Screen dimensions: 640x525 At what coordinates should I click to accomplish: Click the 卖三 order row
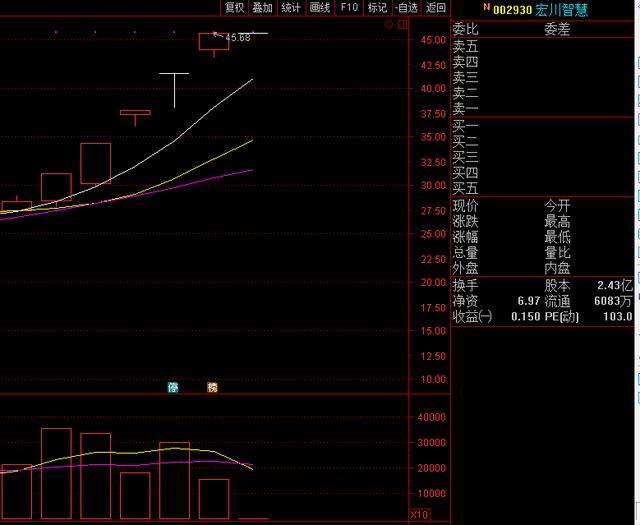[543, 78]
